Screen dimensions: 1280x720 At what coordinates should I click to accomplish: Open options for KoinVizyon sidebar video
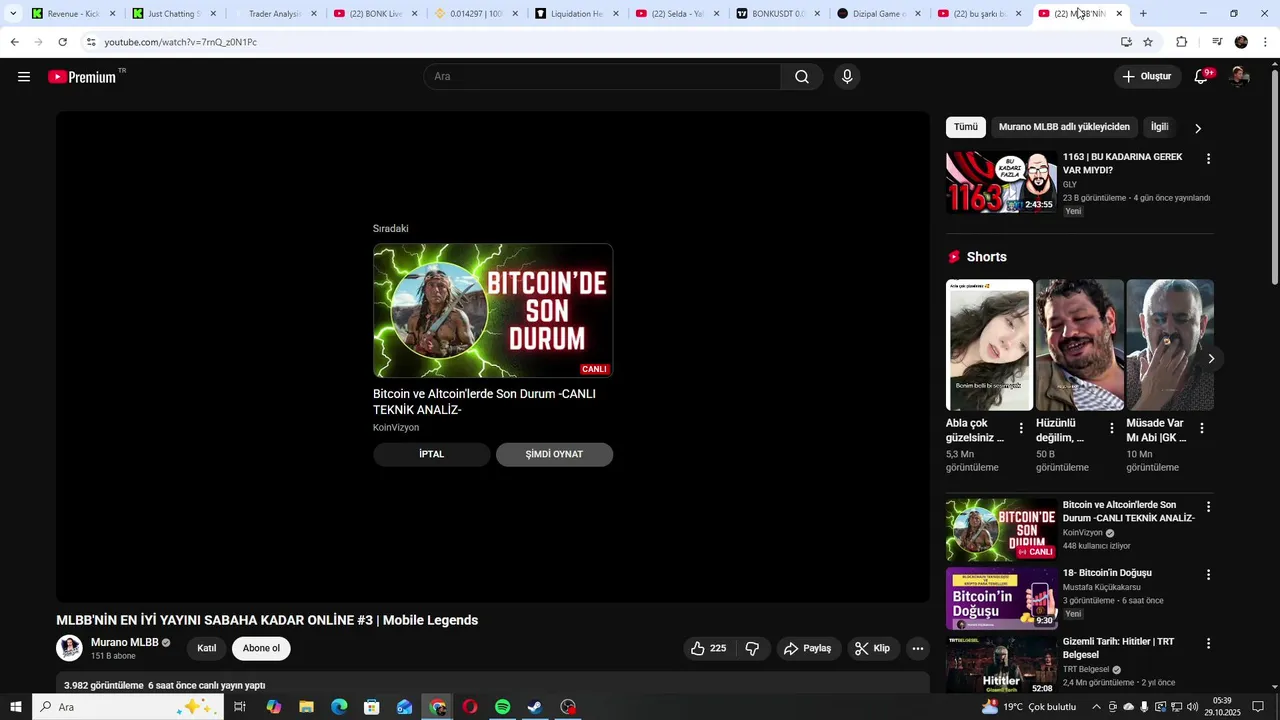(x=1208, y=507)
